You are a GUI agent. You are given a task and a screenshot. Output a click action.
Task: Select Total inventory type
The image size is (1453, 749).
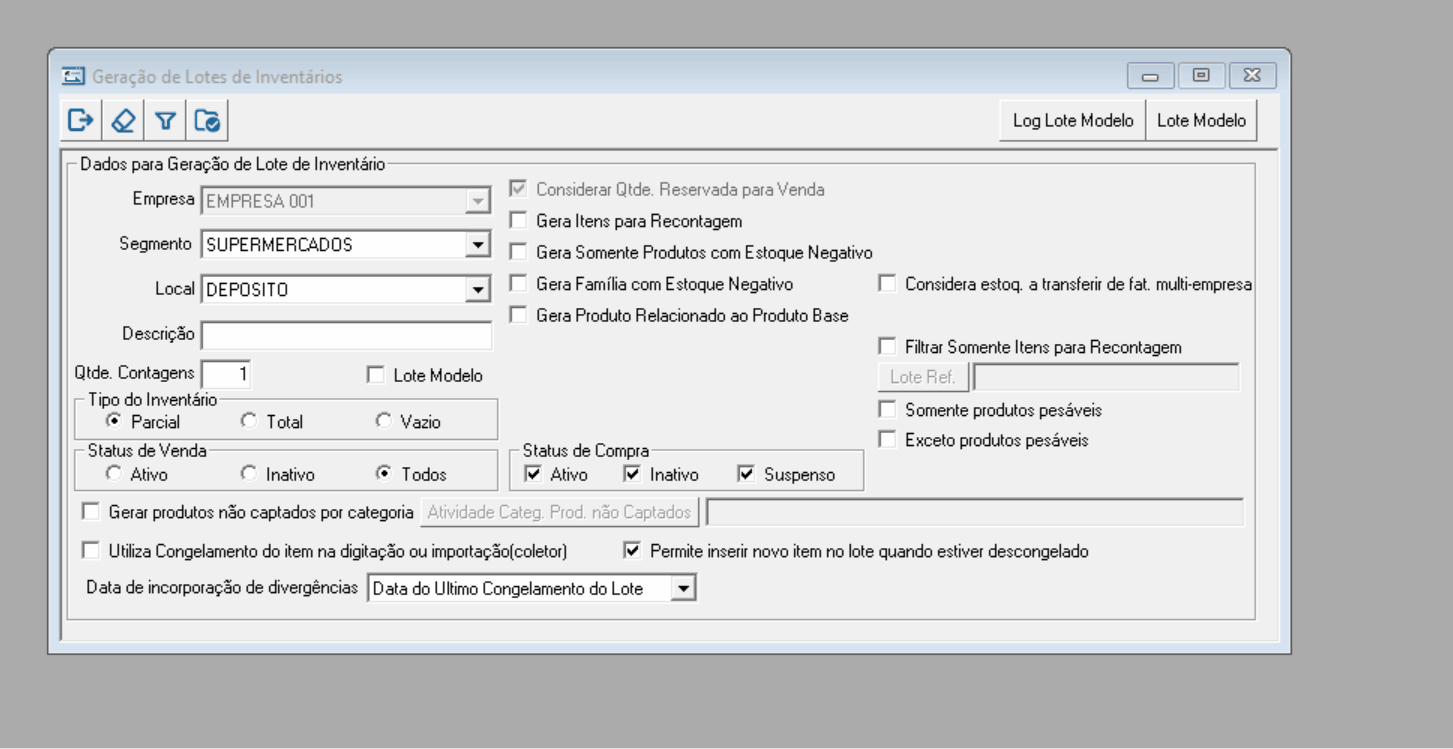pos(248,421)
